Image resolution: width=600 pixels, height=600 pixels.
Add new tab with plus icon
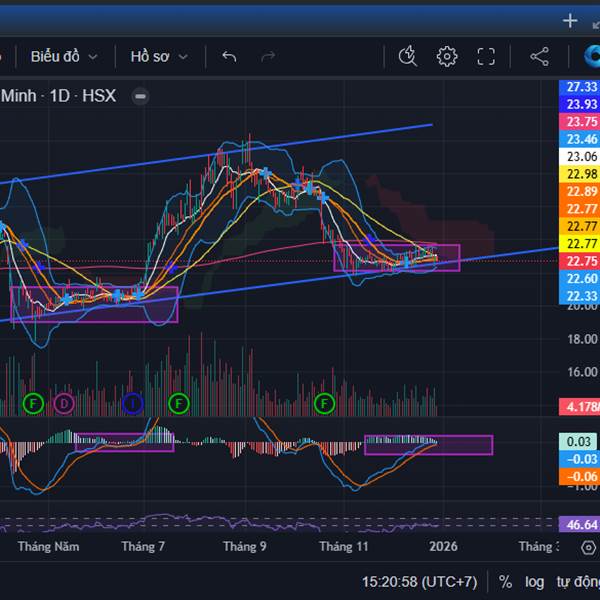click(570, 20)
